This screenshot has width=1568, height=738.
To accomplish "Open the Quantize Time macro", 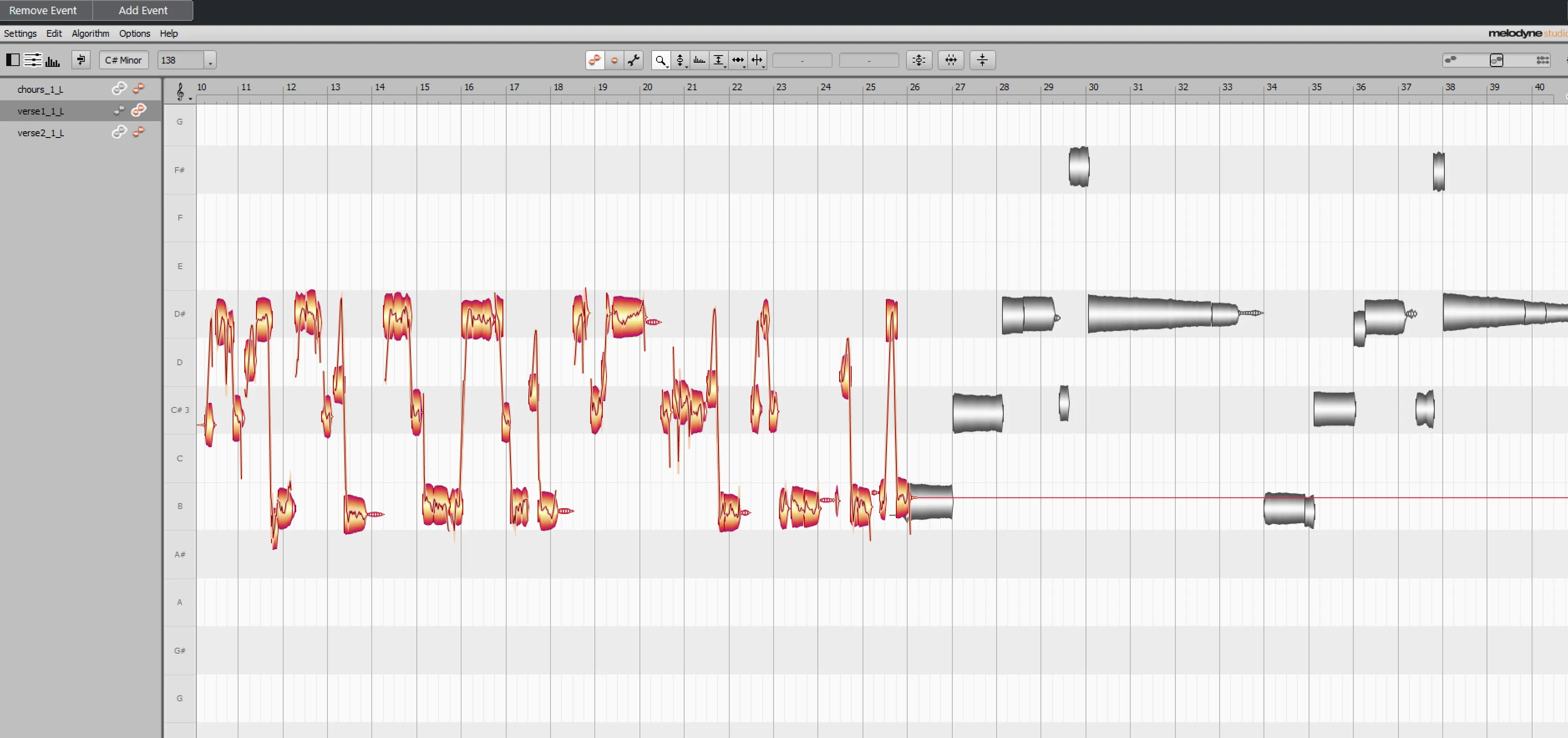I will [x=951, y=60].
